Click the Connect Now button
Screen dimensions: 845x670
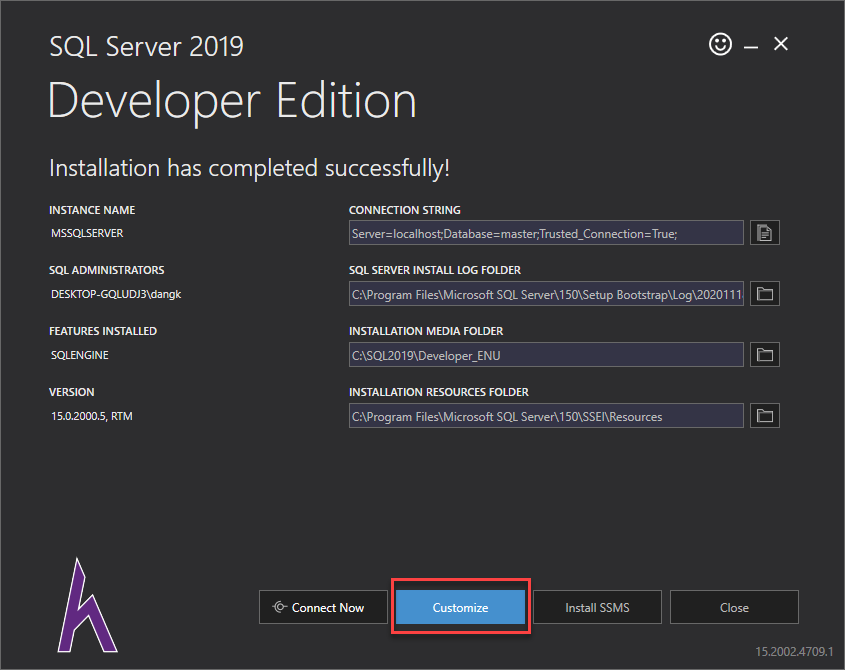(x=323, y=607)
